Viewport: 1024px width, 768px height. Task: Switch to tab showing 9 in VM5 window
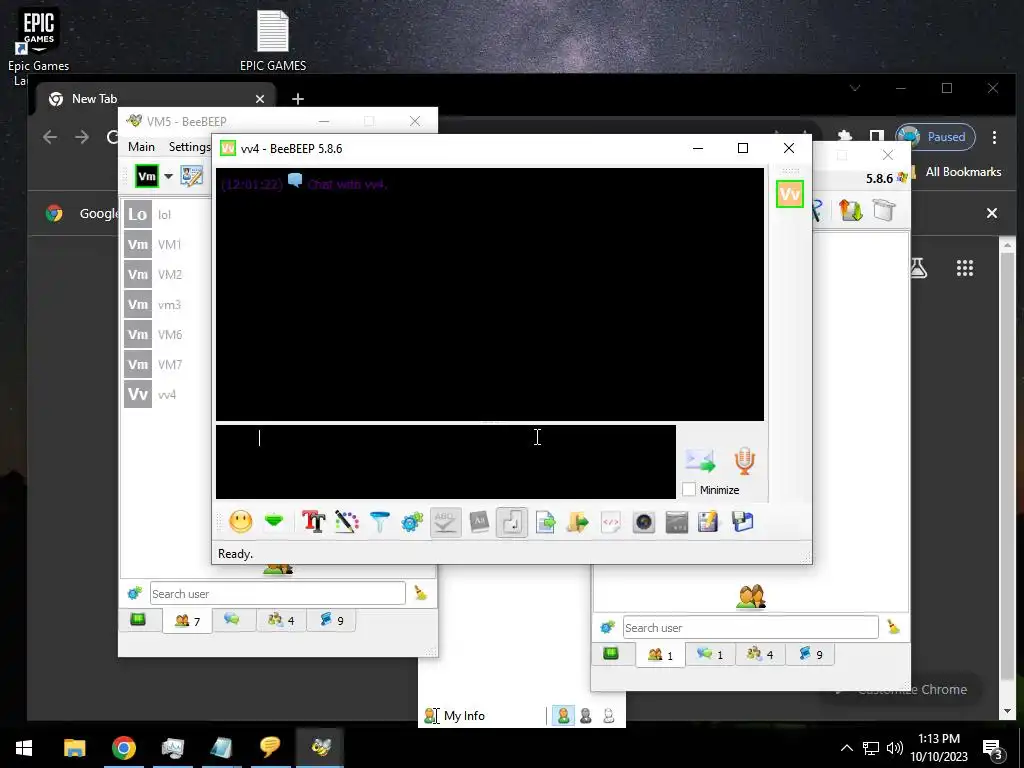point(332,620)
